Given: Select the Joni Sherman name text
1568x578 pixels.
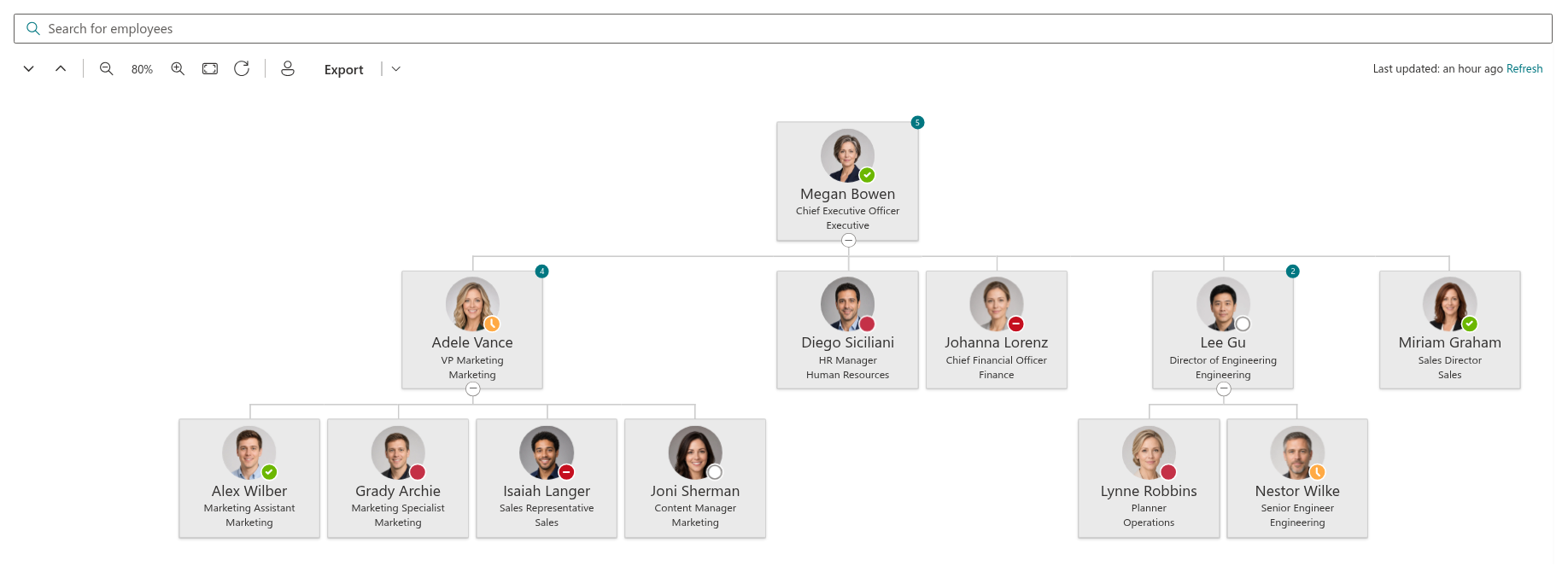Looking at the screenshot, I should (695, 491).
